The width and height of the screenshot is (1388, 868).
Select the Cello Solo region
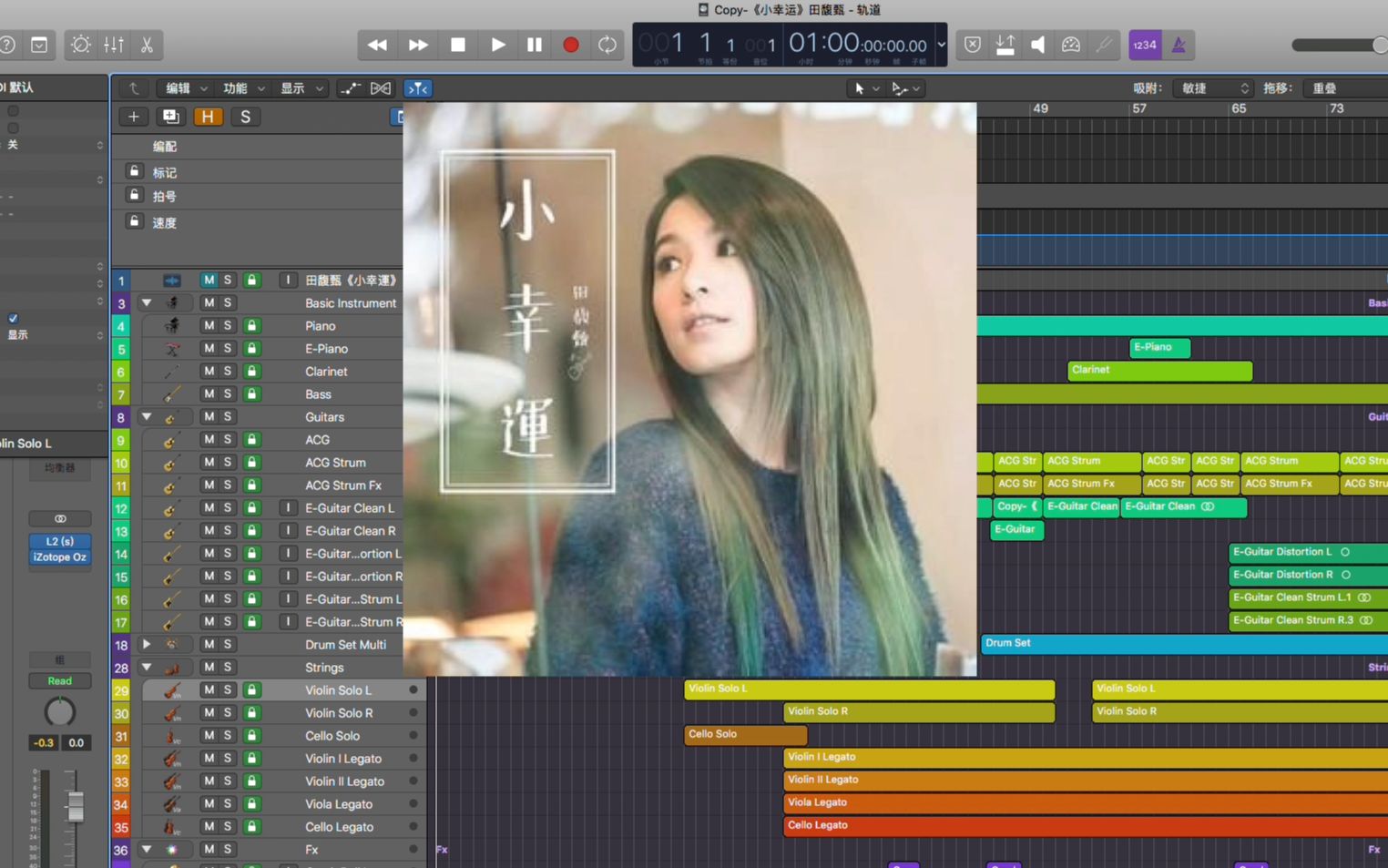(745, 735)
